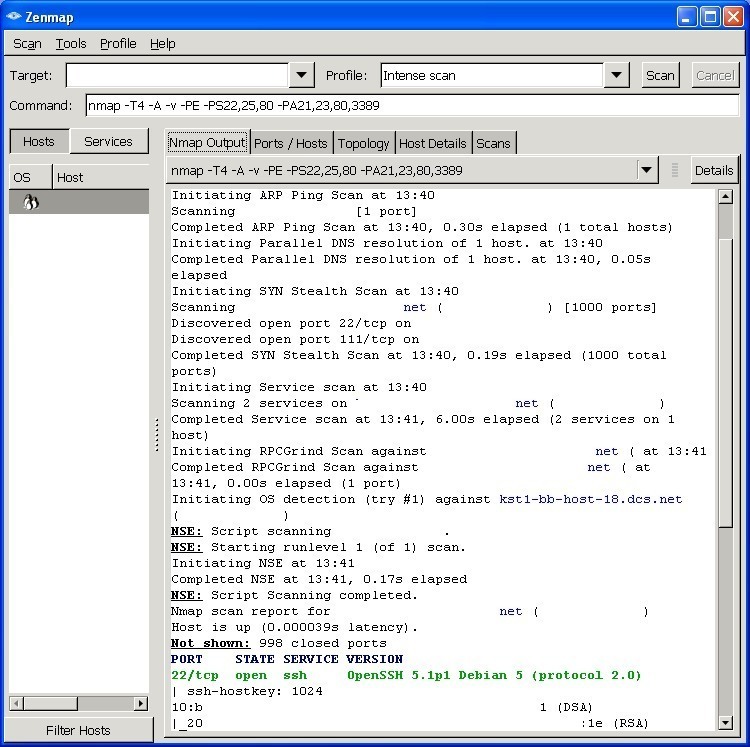Viewport: 750px width, 747px height.
Task: Click into the Target input field
Action: coord(177,75)
